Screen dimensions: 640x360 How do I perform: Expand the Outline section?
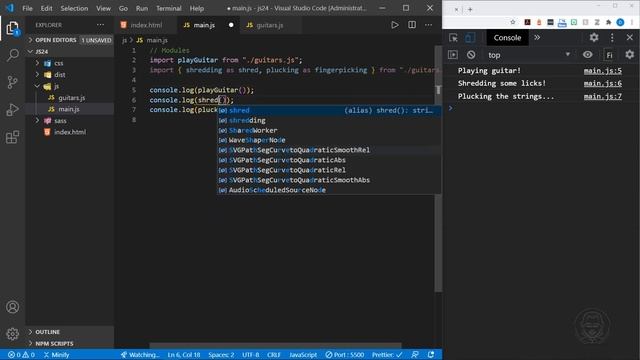coord(70,332)
